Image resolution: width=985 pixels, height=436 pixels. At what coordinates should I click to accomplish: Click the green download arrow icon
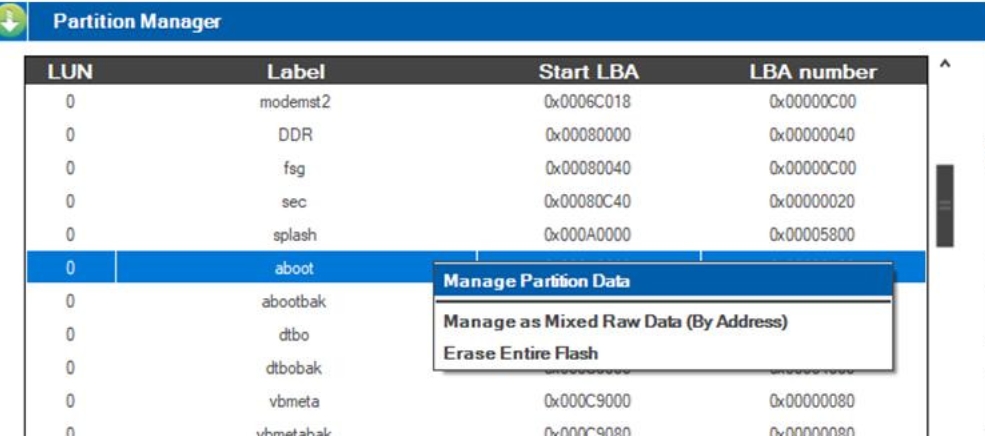(x=12, y=21)
